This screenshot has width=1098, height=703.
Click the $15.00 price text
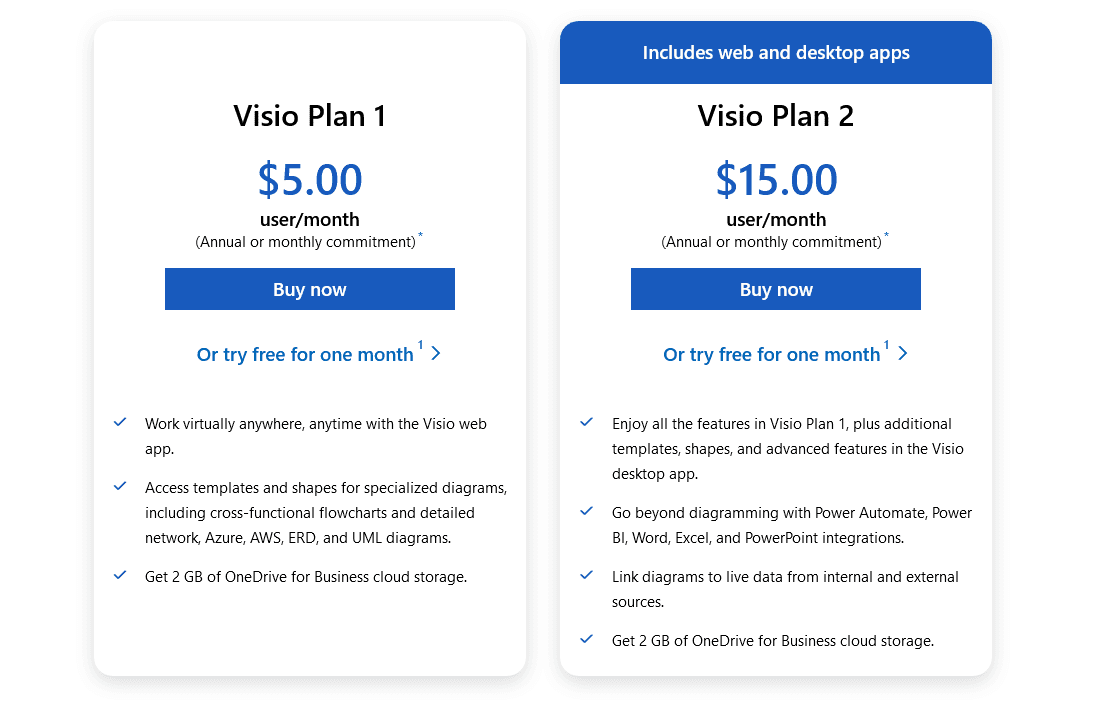click(776, 180)
